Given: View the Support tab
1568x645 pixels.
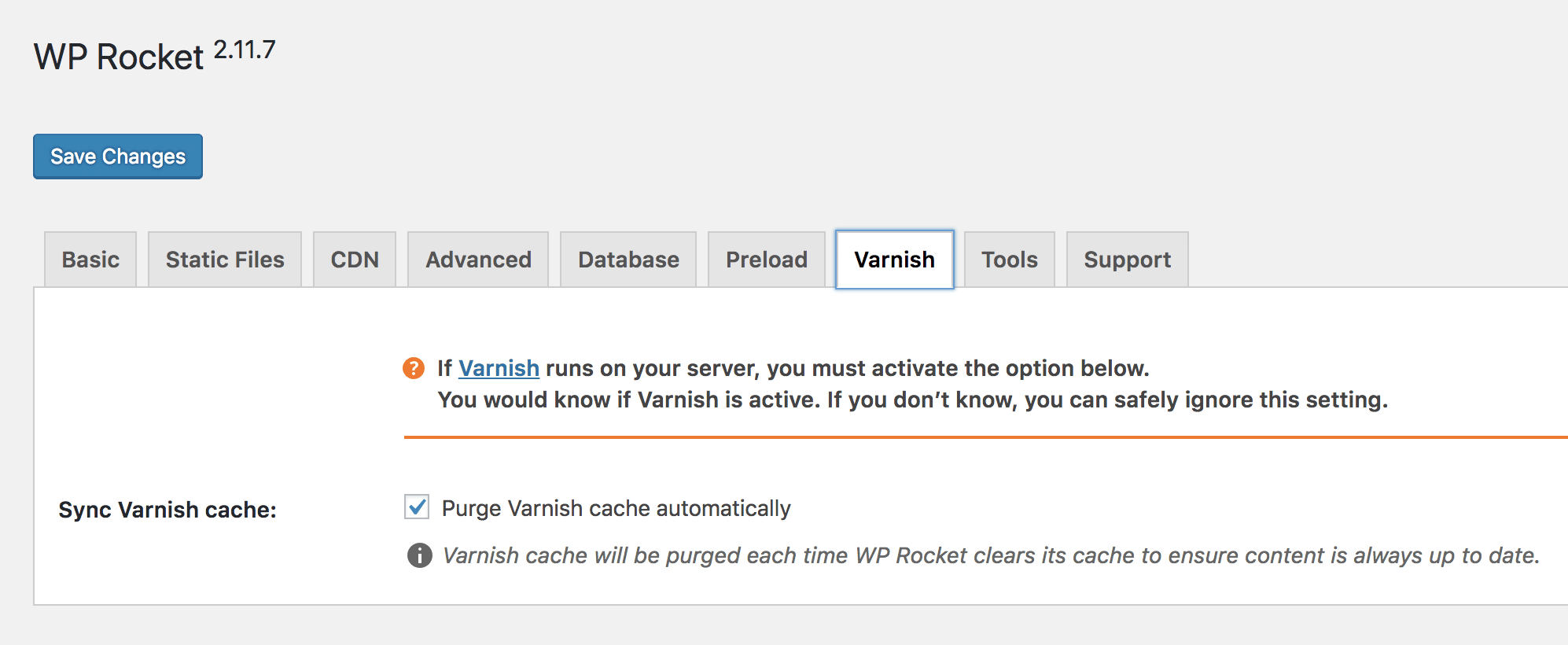Looking at the screenshot, I should click(x=1128, y=260).
